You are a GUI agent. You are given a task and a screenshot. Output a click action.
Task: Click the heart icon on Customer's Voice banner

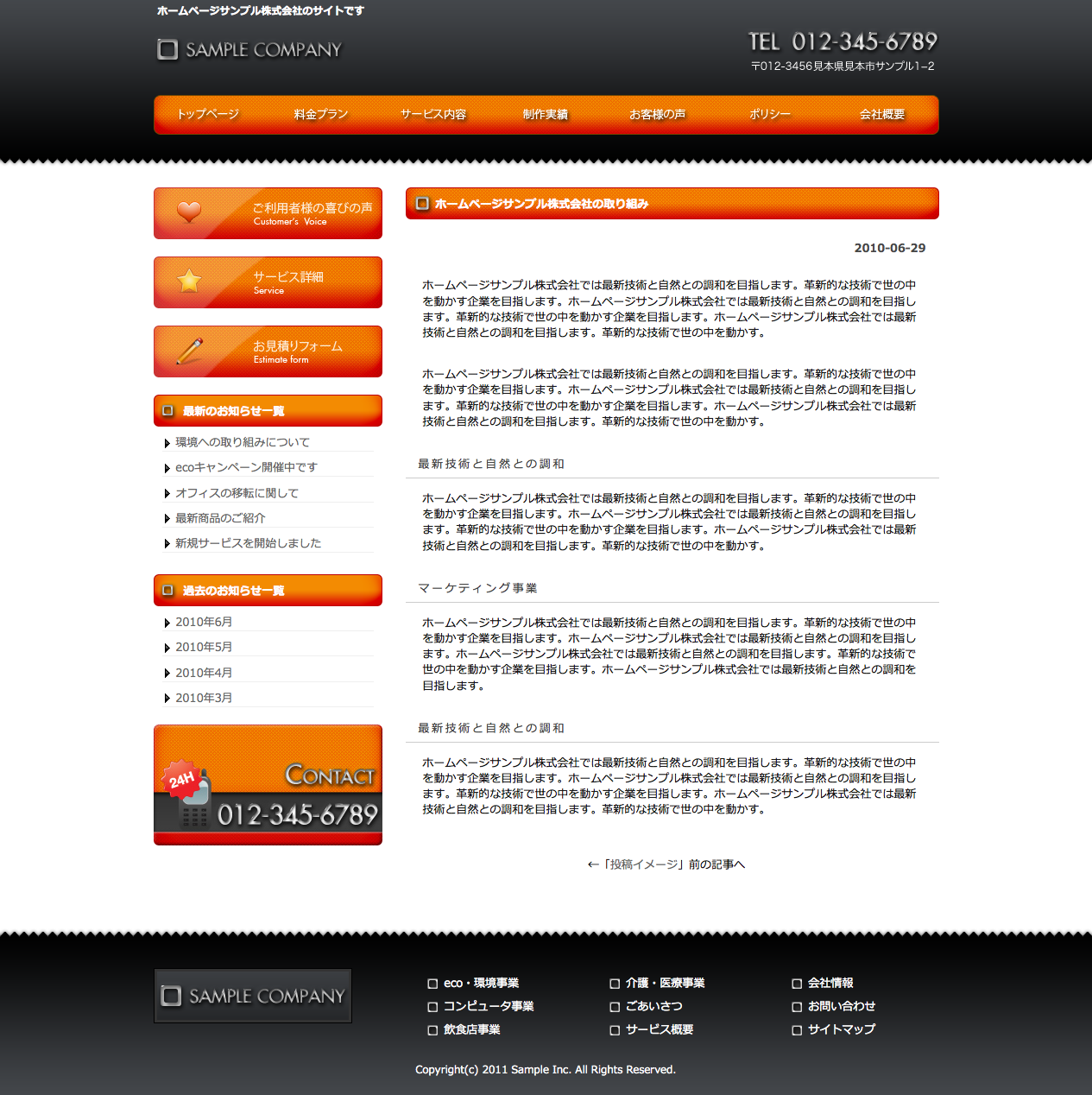point(189,212)
